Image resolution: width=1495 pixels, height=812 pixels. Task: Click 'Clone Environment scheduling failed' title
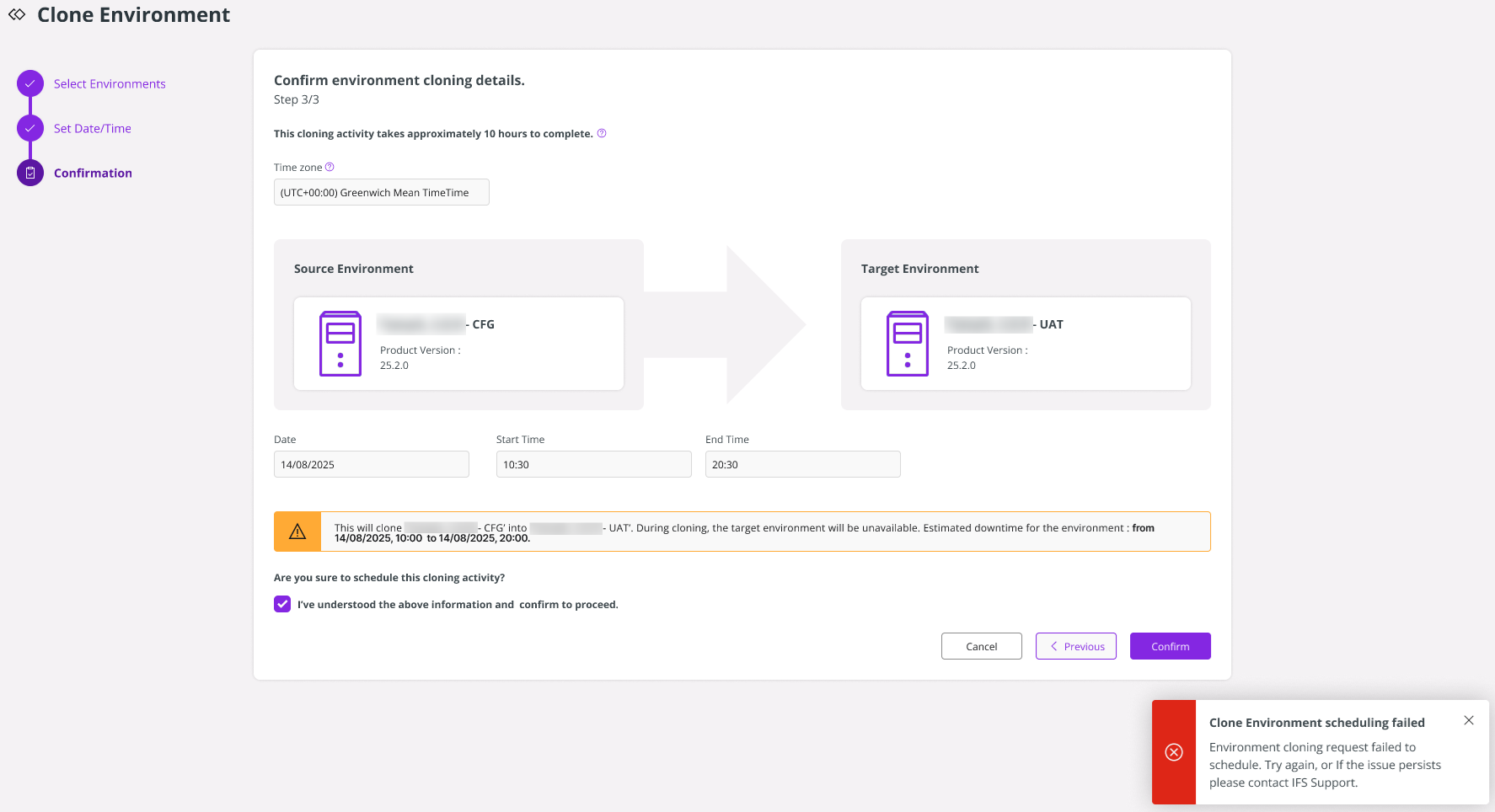[x=1317, y=723]
